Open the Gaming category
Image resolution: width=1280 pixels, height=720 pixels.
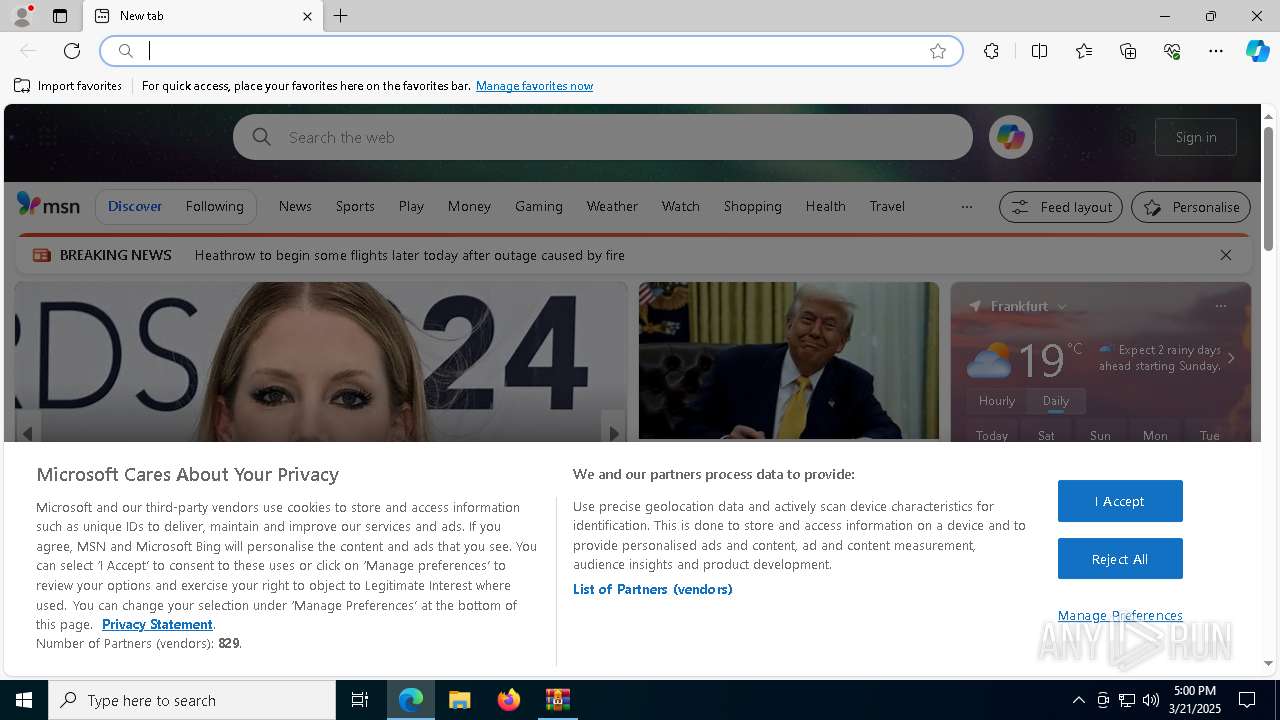[x=539, y=206]
